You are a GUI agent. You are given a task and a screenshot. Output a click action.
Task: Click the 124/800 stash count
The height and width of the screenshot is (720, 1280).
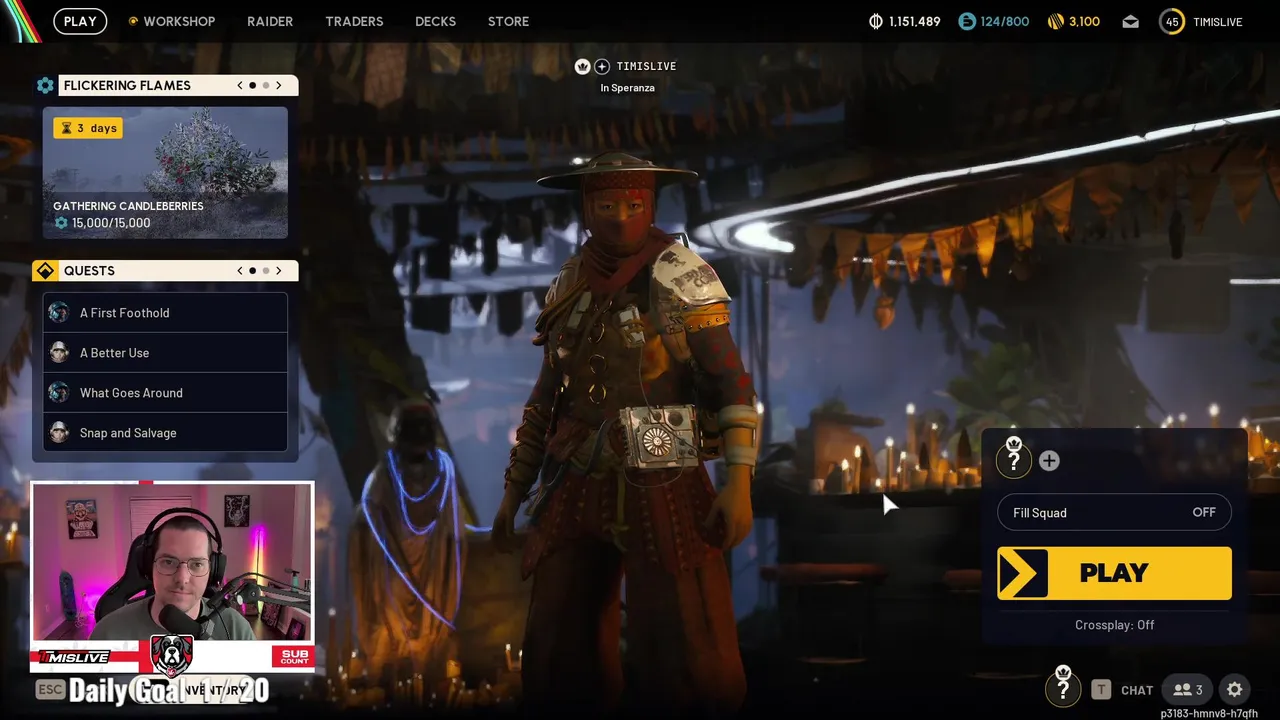tap(1005, 21)
